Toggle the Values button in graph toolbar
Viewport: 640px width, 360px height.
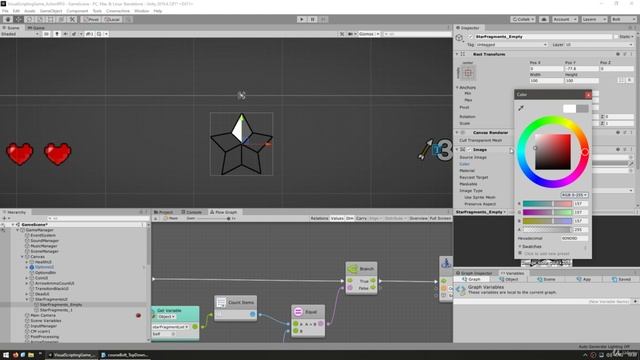click(337, 218)
